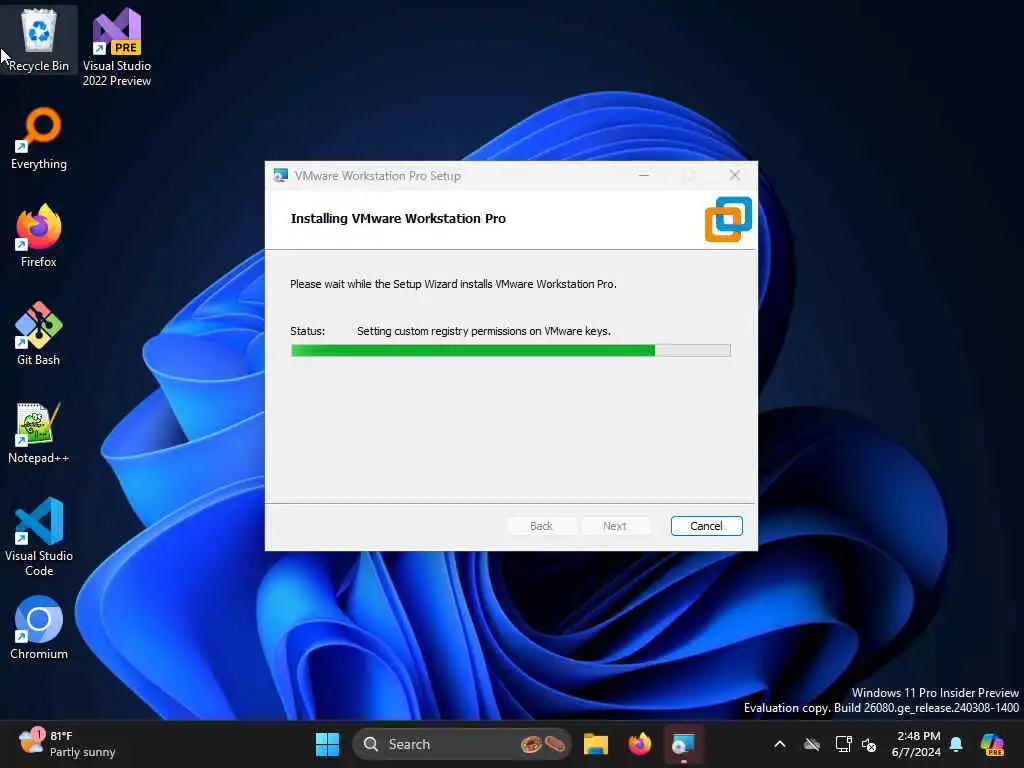Launch the Git Bash desktop shortcut
Image resolution: width=1024 pixels, height=768 pixels.
pos(39,333)
